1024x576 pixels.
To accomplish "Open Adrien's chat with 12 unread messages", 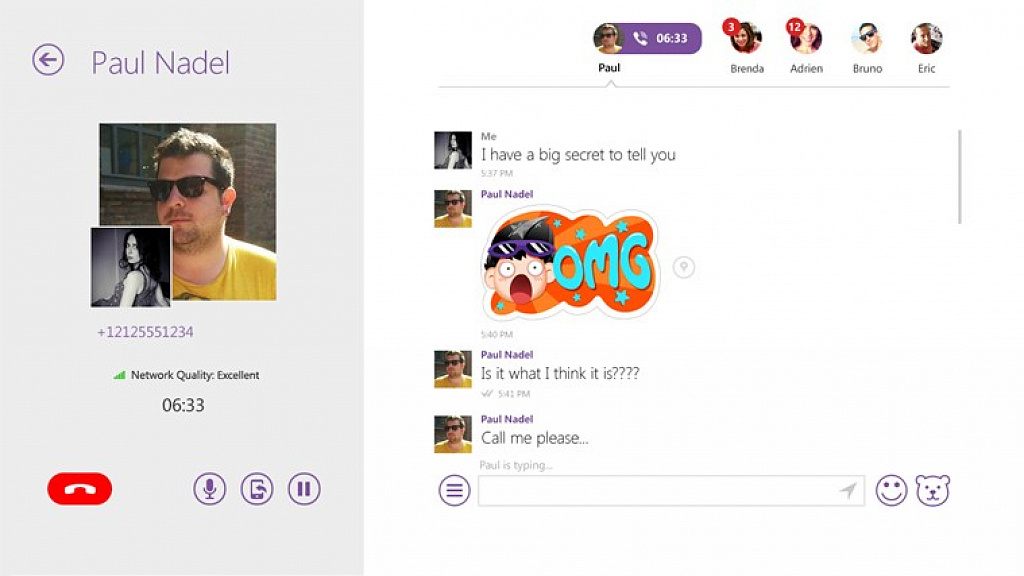I will pyautogui.click(x=806, y=47).
